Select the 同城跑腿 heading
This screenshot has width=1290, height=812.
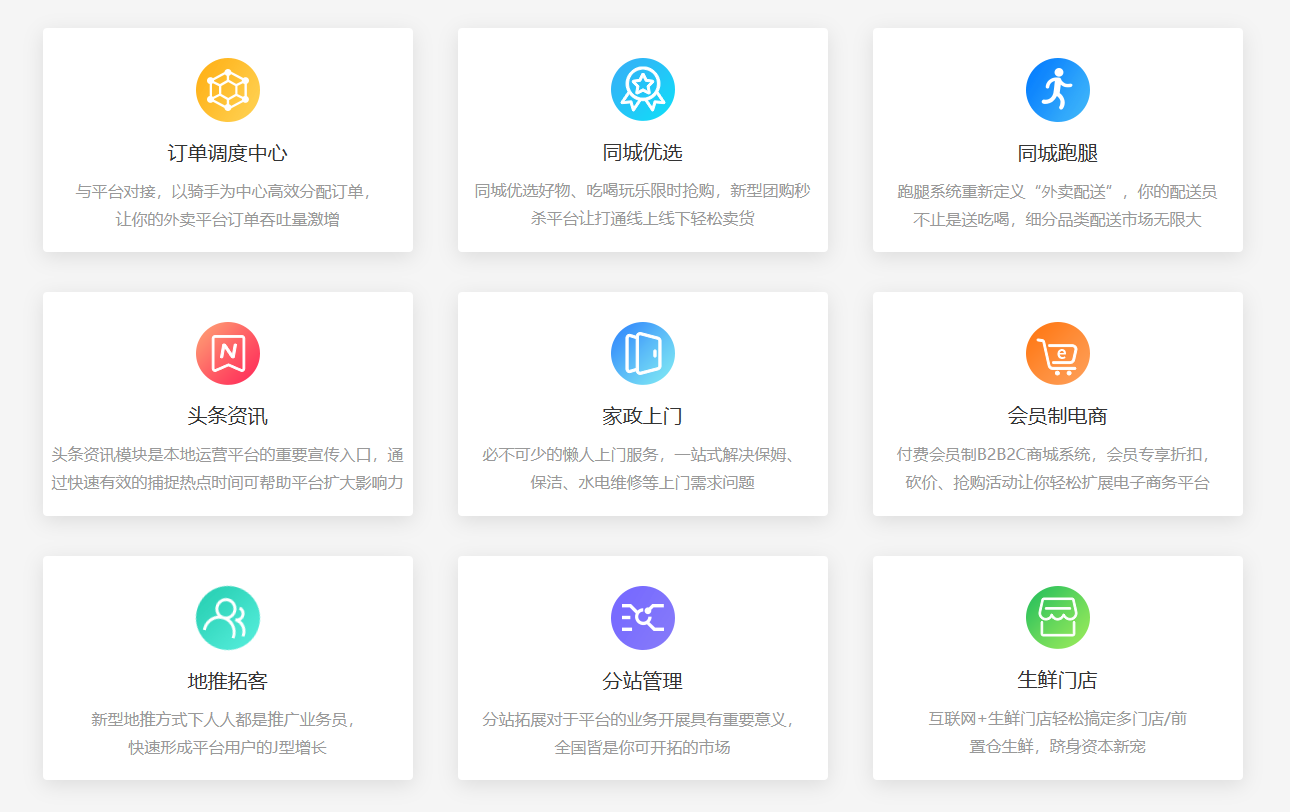coord(1058,153)
